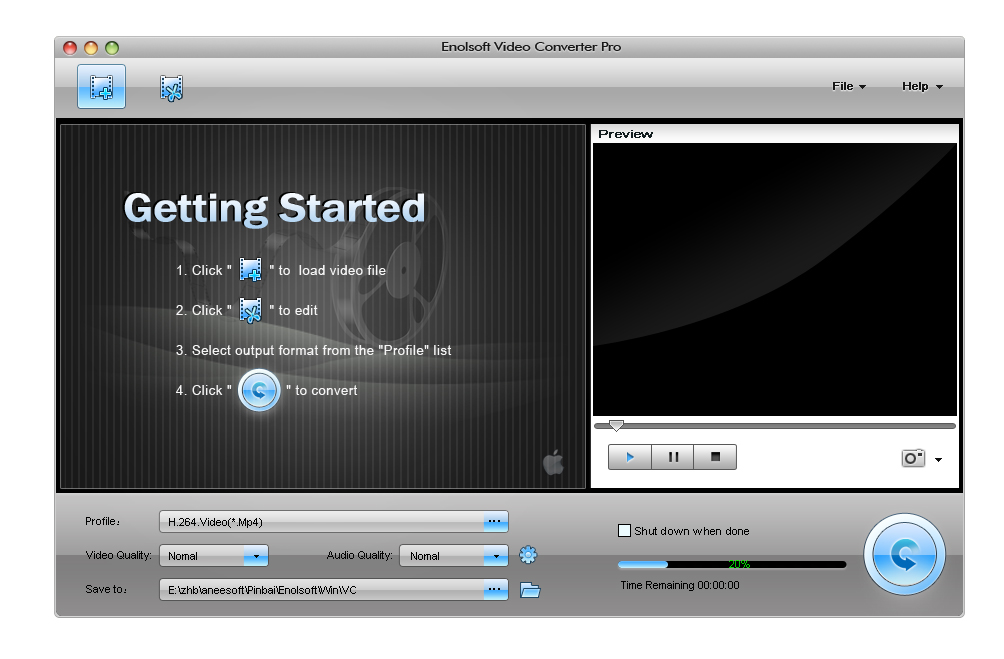This screenshot has width=1004, height=659.
Task: Click the conversion progress bar
Action: tap(732, 565)
